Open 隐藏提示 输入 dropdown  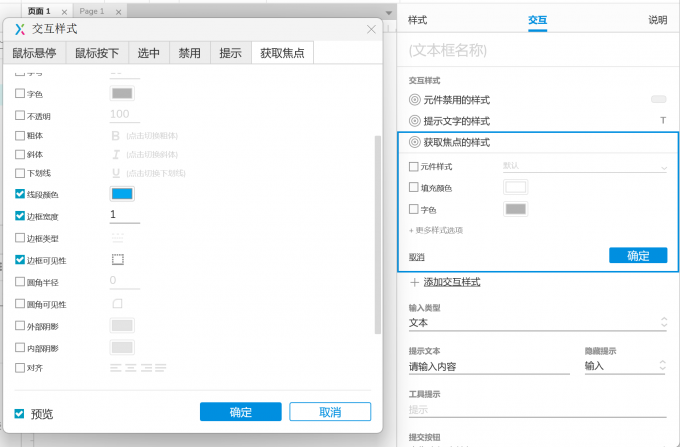pyautogui.click(x=624, y=366)
